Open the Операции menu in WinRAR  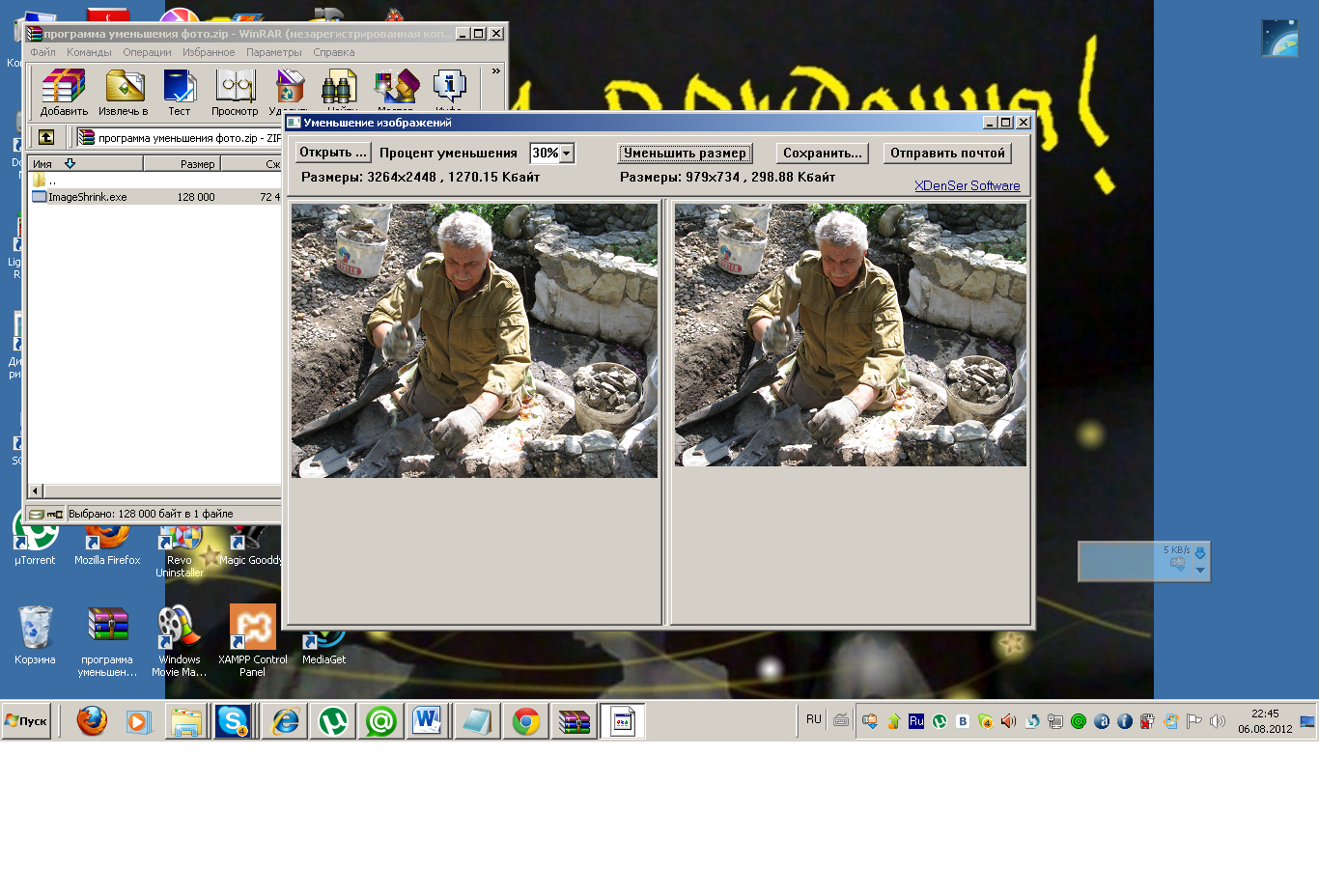pos(147,52)
